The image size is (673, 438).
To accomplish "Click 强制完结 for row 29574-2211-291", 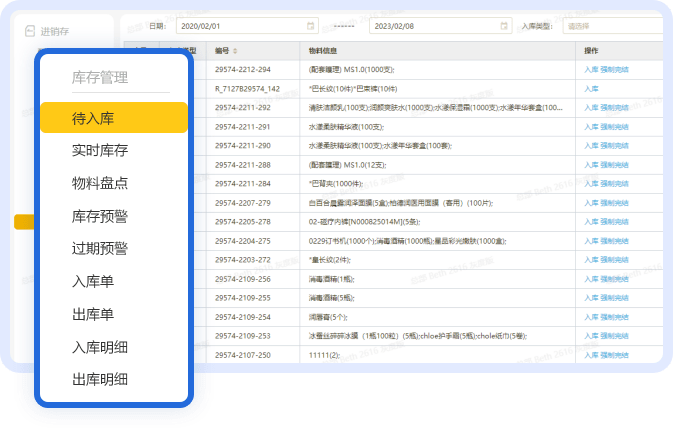I will 614,127.
